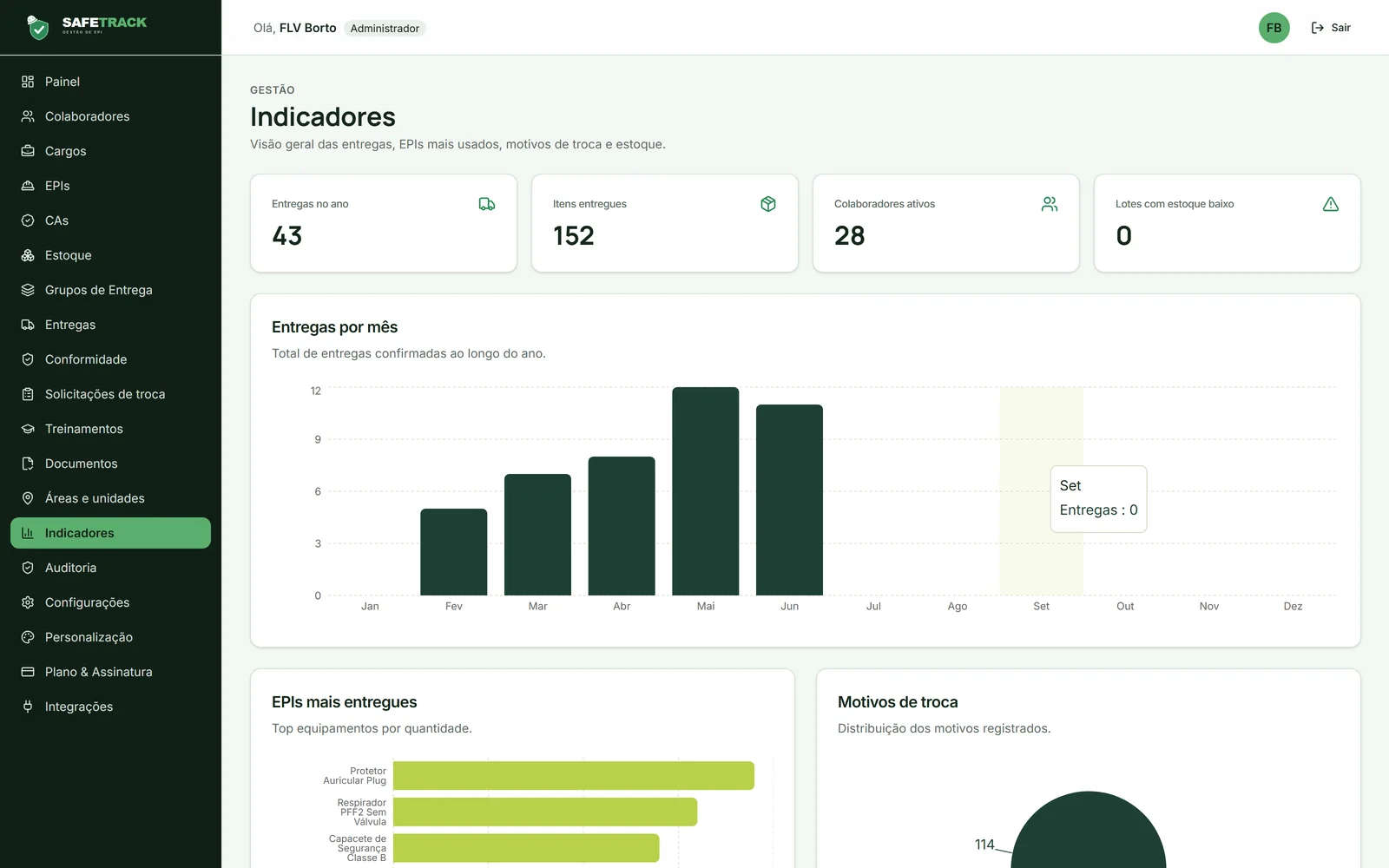Click the Administrador role badge
The height and width of the screenshot is (868, 1389).
(x=385, y=29)
